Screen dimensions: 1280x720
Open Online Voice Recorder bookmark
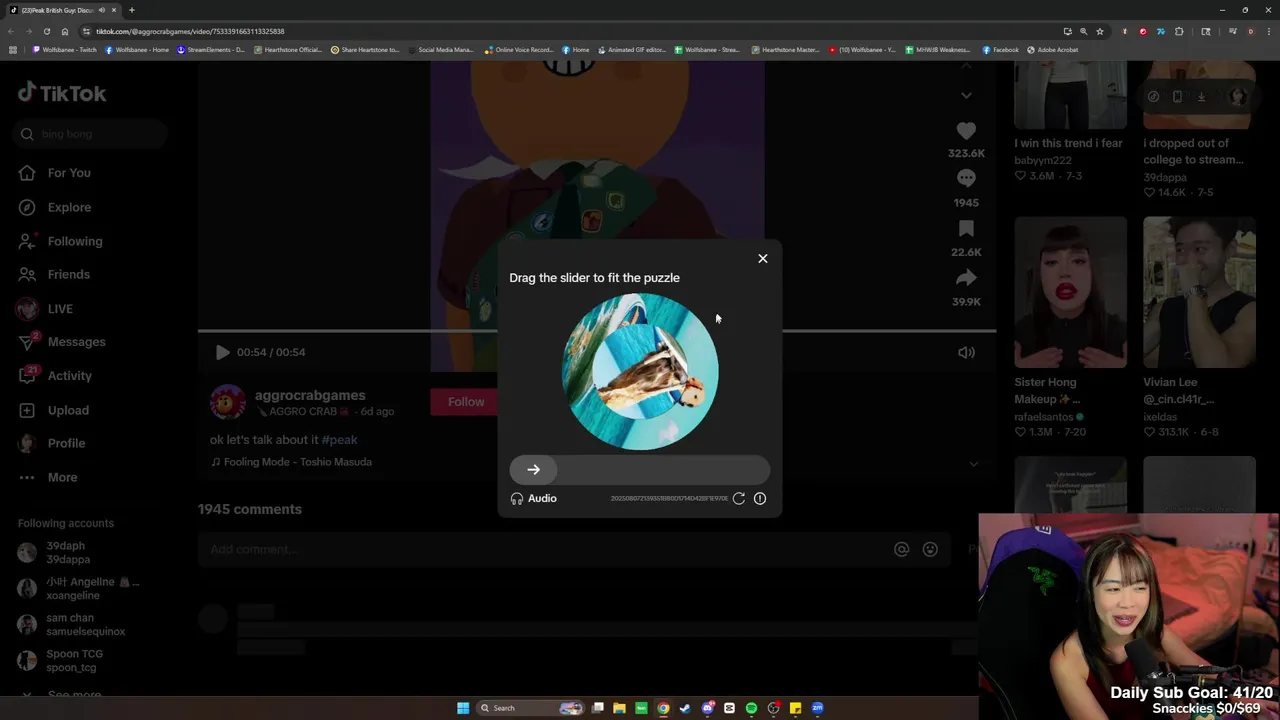coord(519,49)
